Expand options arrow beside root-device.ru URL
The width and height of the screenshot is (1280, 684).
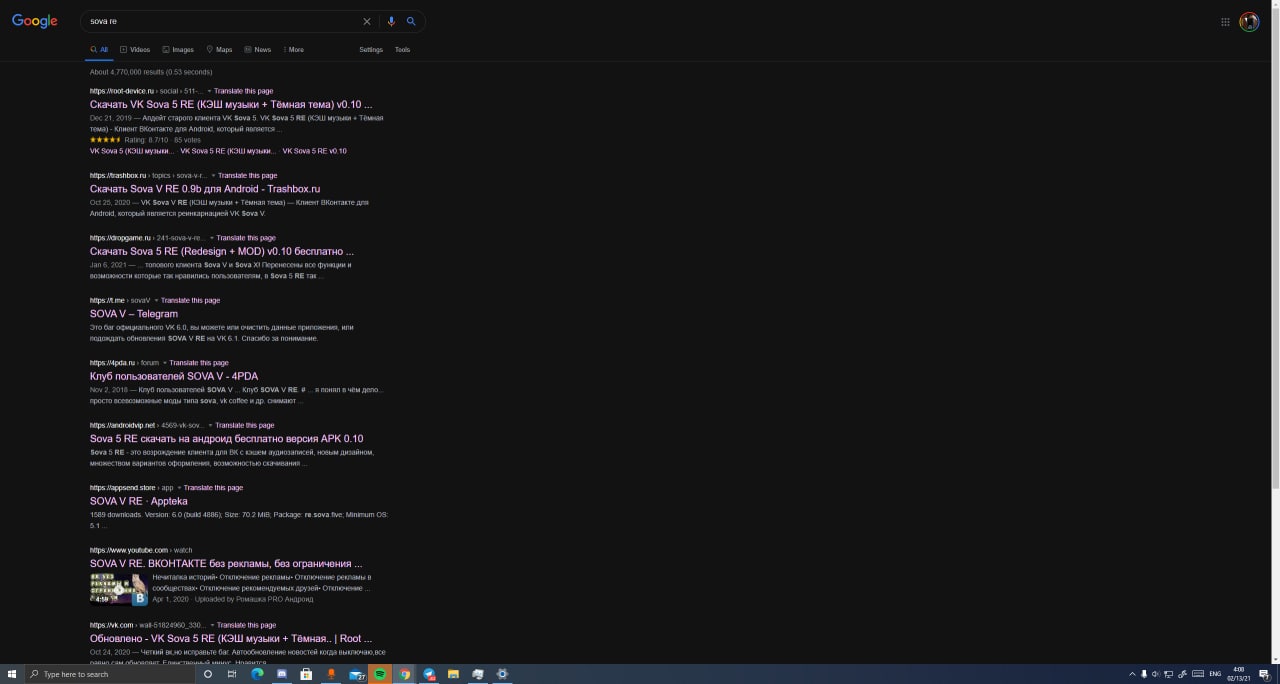pos(209,91)
